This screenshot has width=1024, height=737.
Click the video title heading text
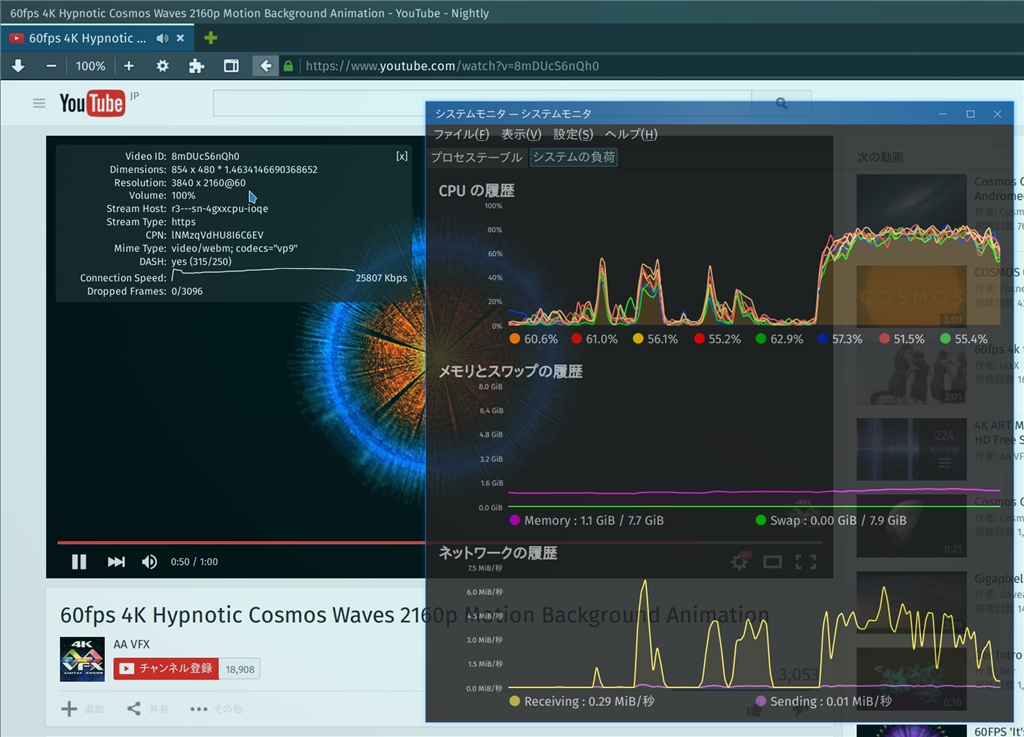(415, 615)
